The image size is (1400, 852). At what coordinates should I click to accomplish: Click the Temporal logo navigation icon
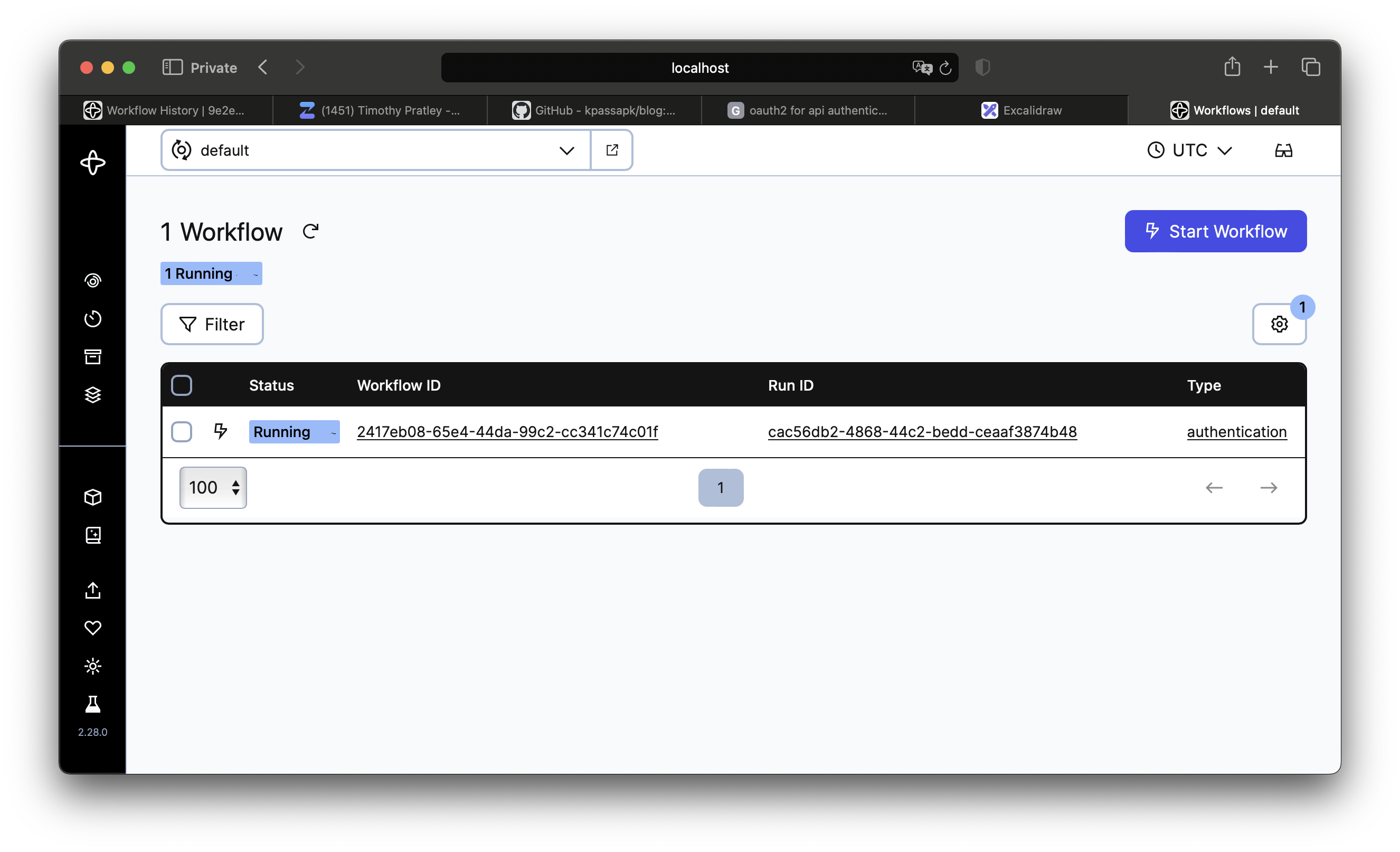[x=92, y=163]
